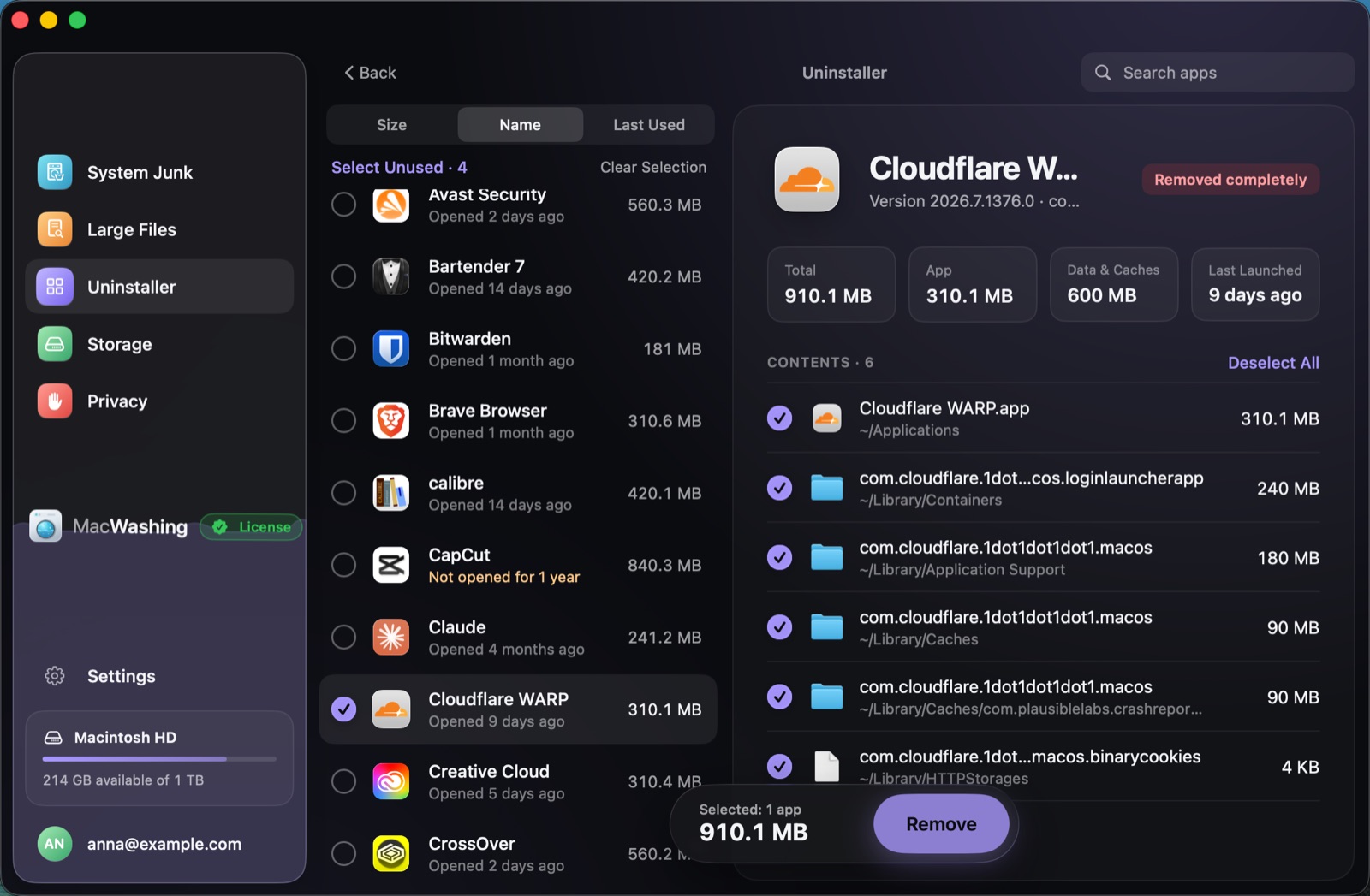The image size is (1370, 896).
Task: Select the Claude app row
Action: (518, 638)
